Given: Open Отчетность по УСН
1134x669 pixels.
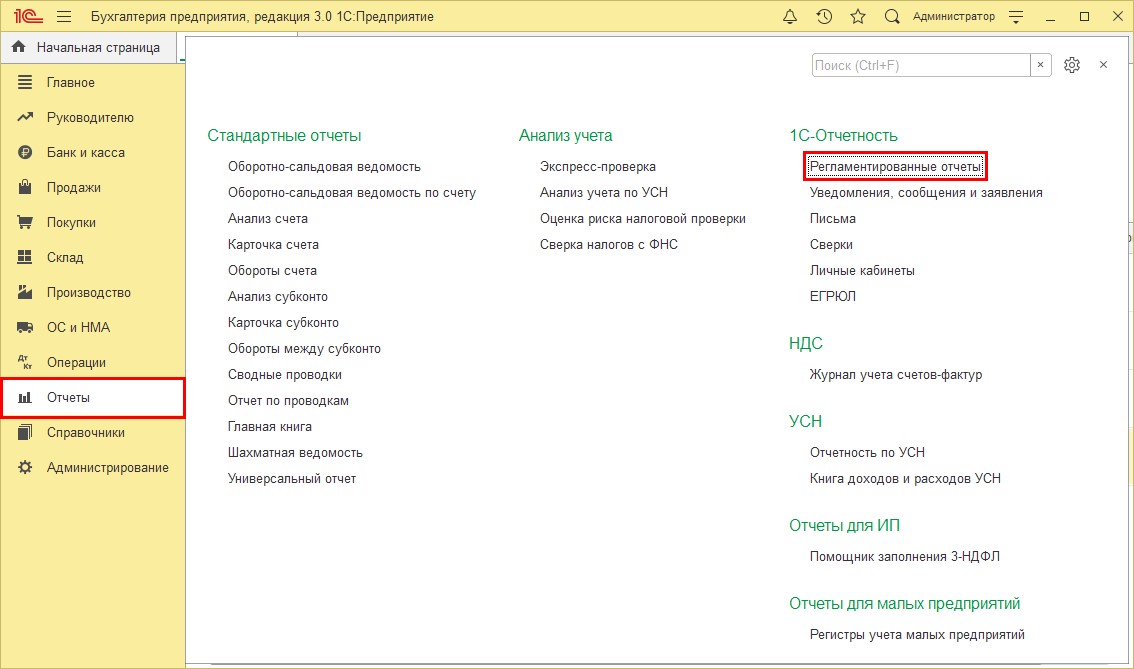Looking at the screenshot, I should [867, 453].
